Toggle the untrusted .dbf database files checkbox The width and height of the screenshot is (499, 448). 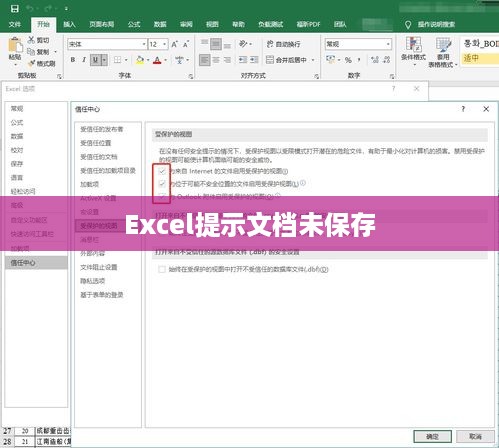[162, 269]
